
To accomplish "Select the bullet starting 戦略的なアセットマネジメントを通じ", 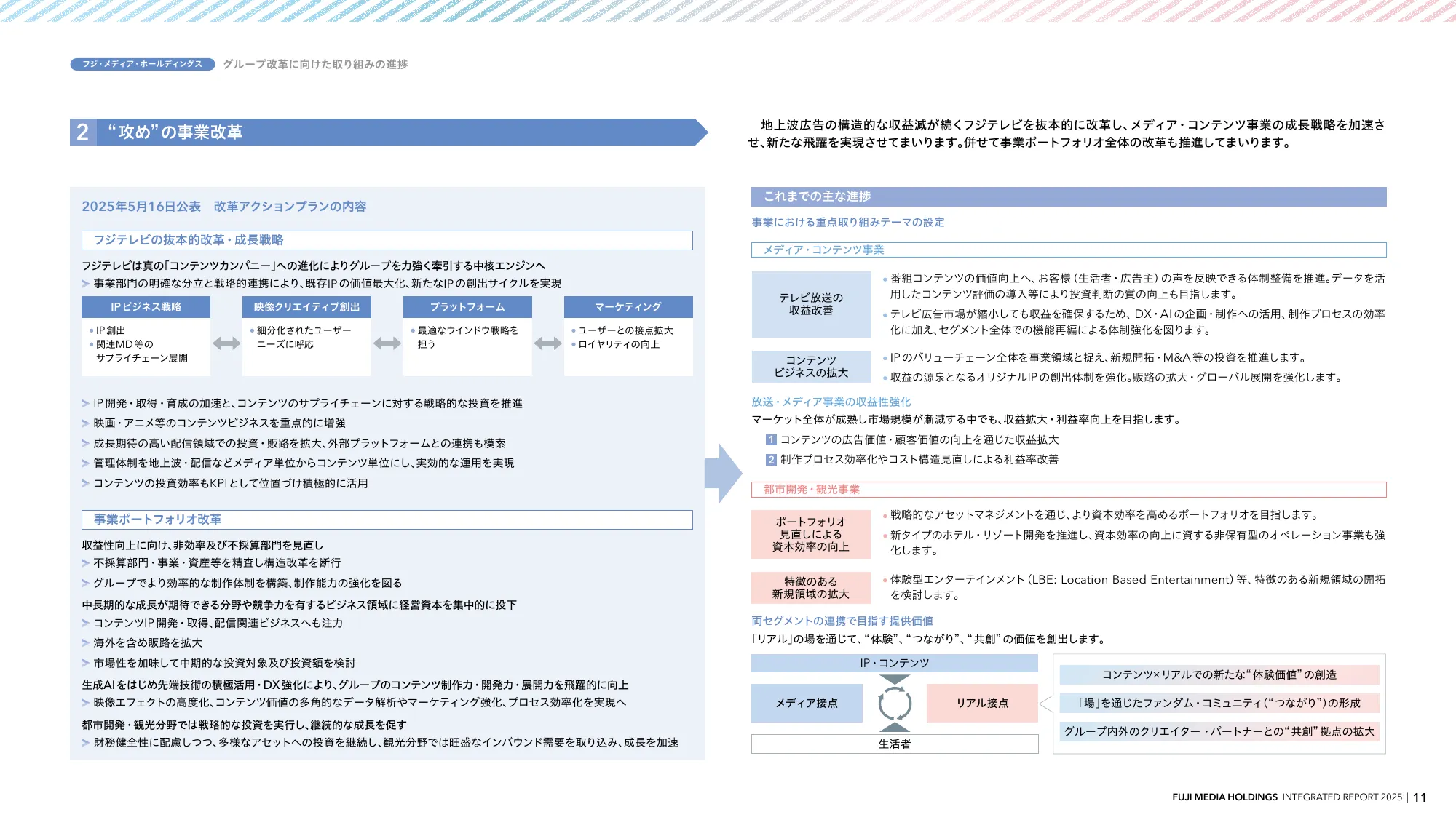I will pos(1101,515).
